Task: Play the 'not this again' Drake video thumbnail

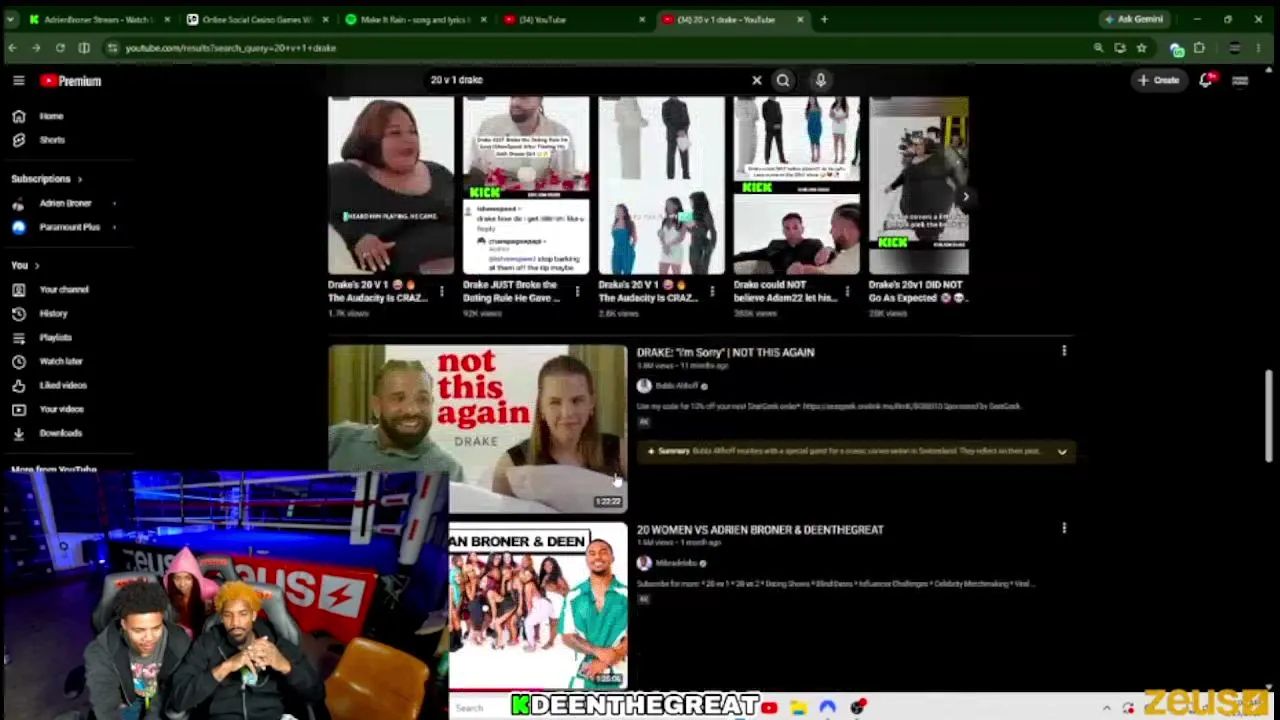Action: (477, 428)
